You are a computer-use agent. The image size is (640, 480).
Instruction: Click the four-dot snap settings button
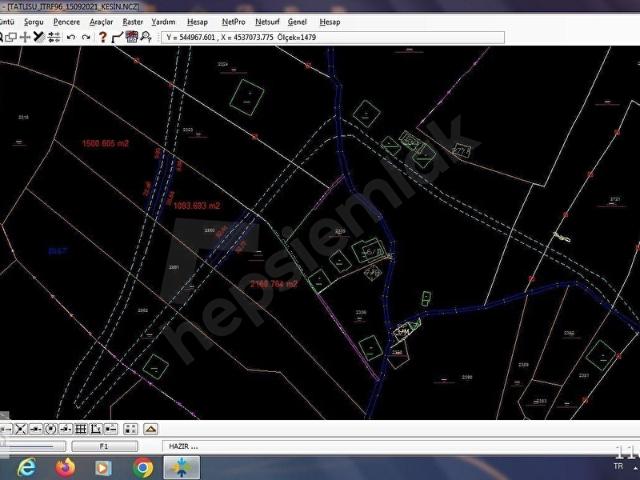pos(130,429)
